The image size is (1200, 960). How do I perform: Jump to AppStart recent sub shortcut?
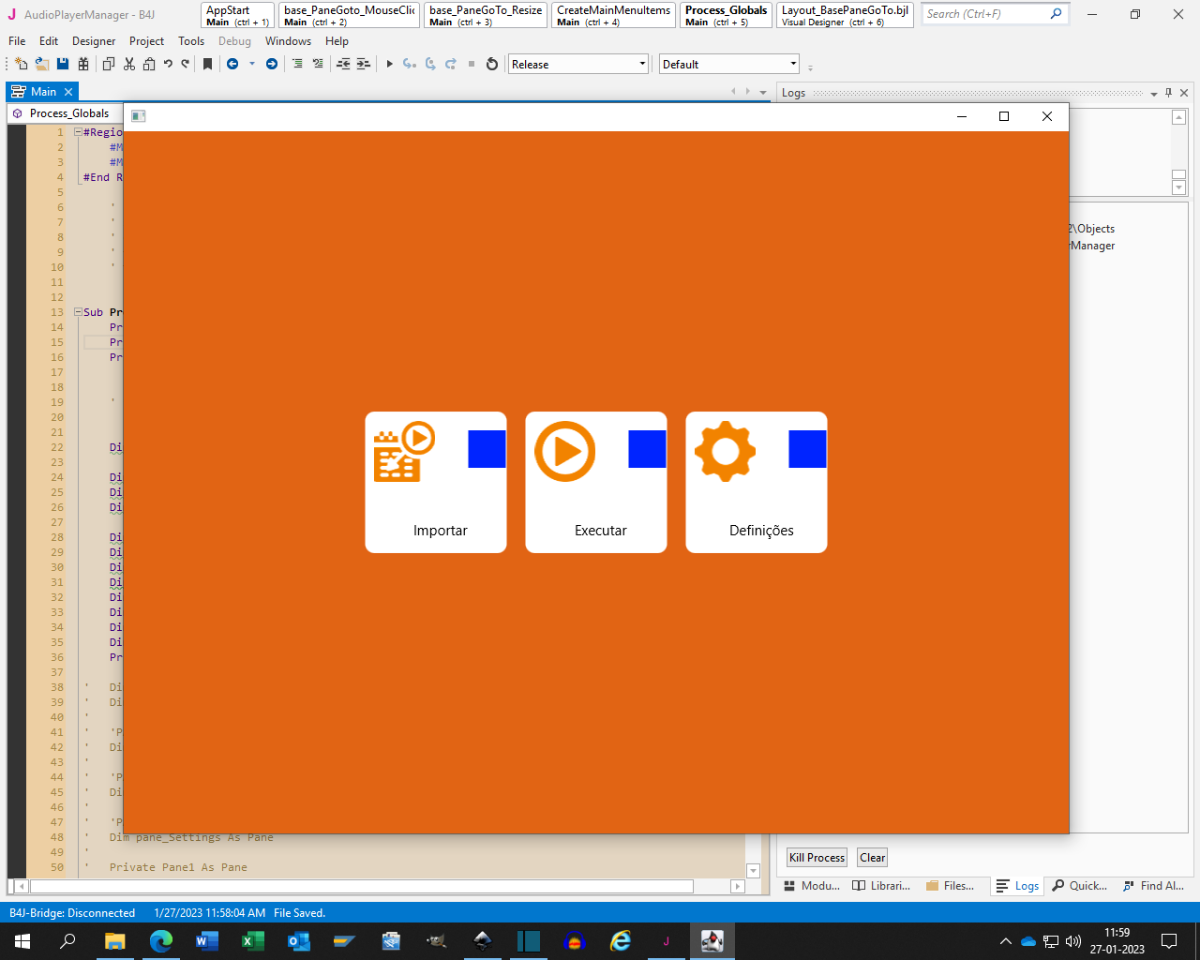point(237,15)
